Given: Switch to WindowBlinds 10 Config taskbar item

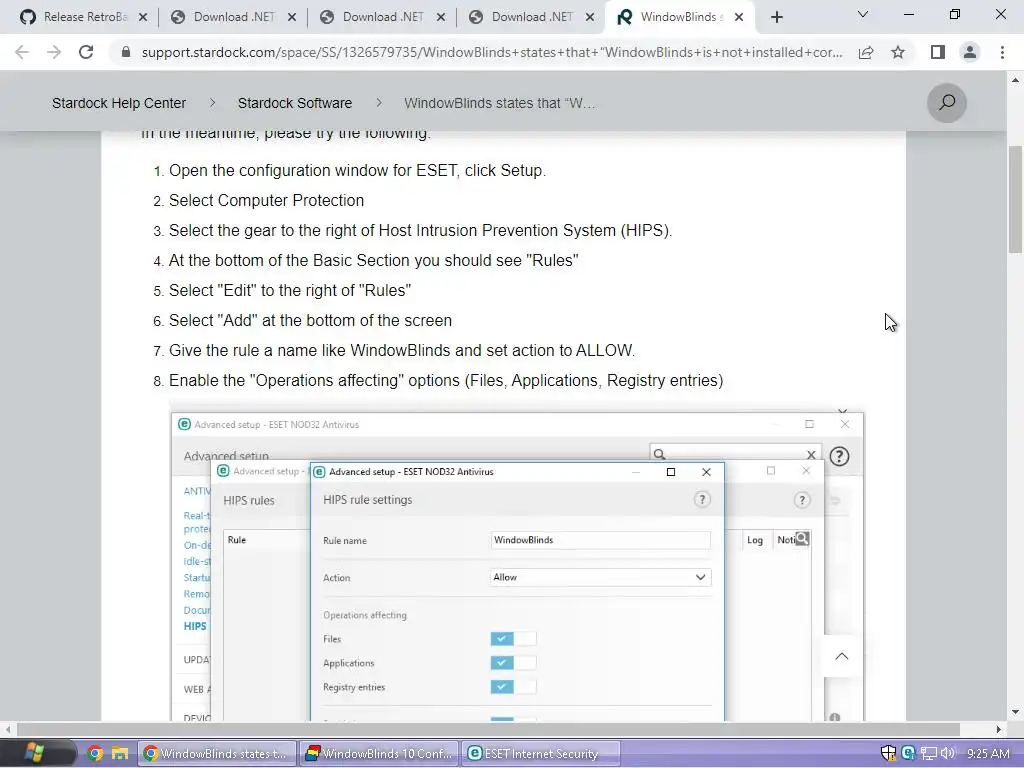Looking at the screenshot, I should coord(379,754).
